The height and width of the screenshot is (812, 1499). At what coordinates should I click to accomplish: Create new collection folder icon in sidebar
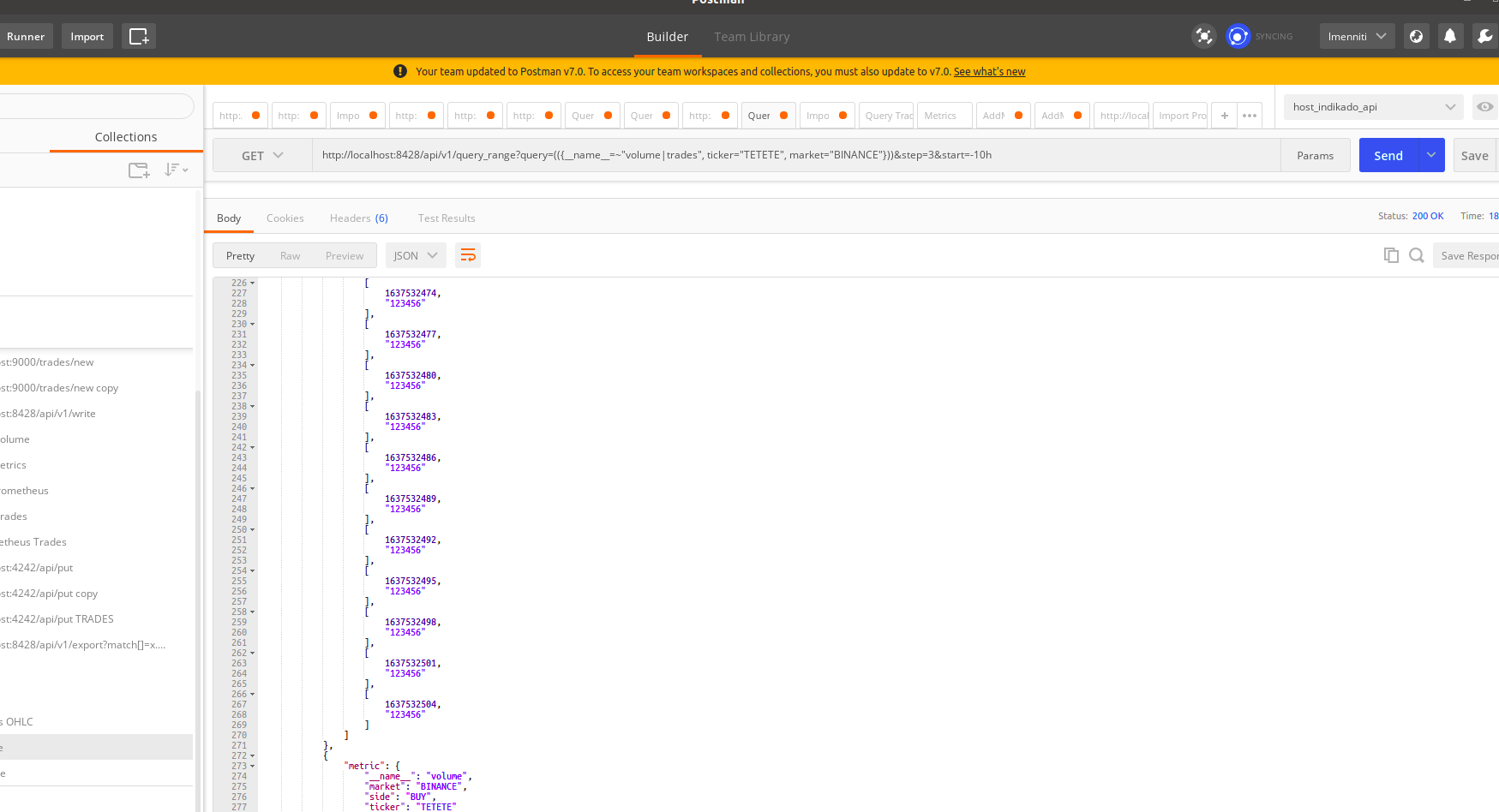pos(139,170)
